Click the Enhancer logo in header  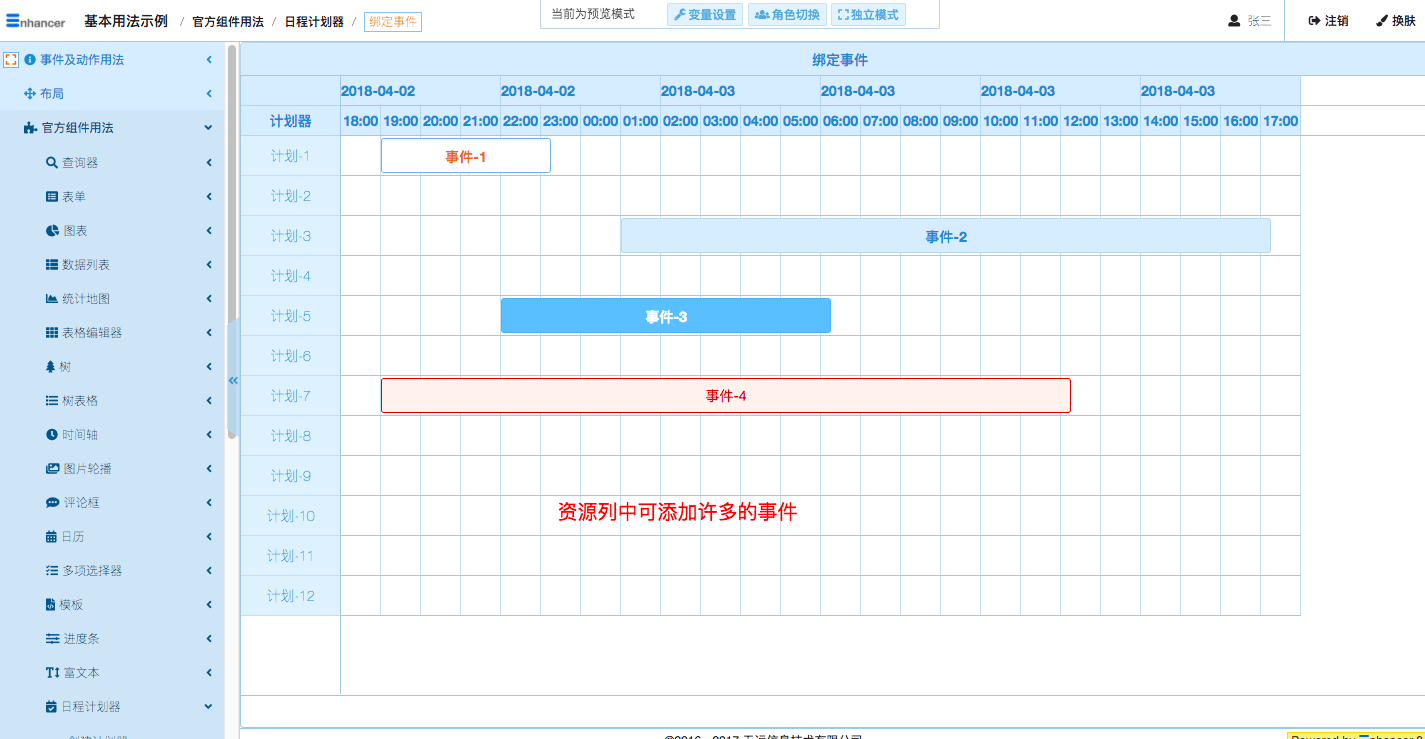pyautogui.click(x=35, y=21)
